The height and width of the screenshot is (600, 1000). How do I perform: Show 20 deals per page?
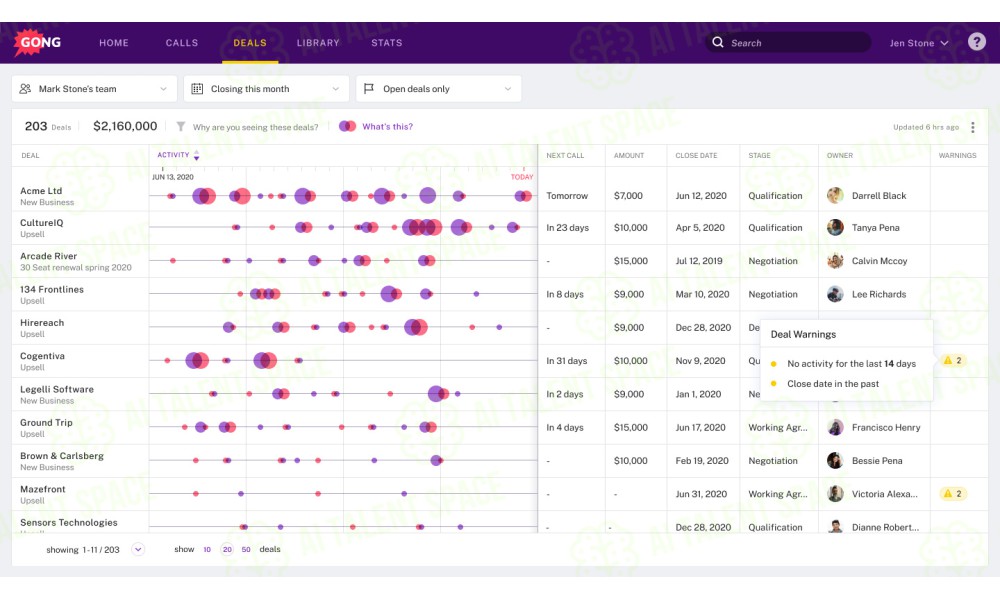point(227,549)
